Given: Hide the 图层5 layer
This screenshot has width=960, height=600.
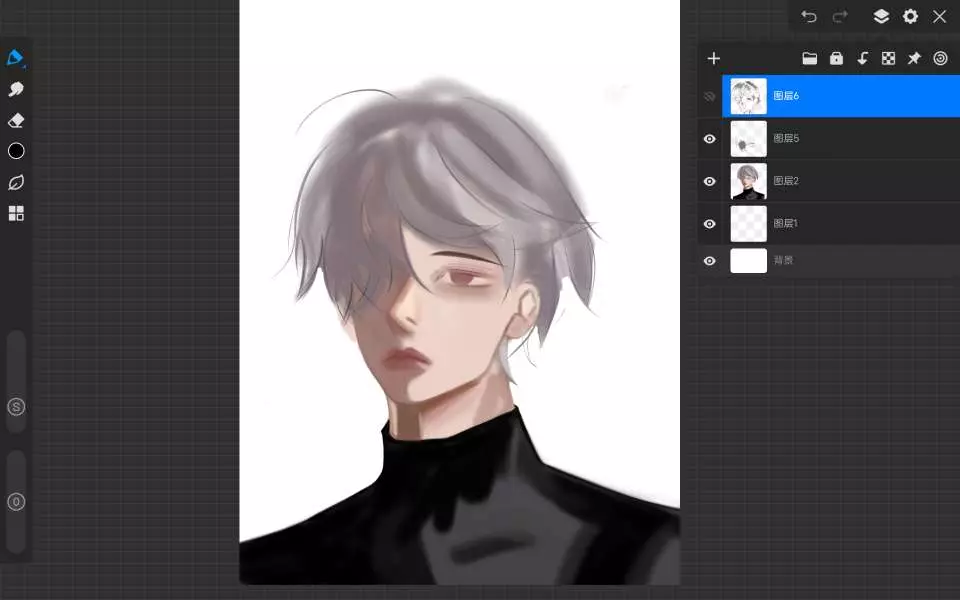Looking at the screenshot, I should 710,139.
